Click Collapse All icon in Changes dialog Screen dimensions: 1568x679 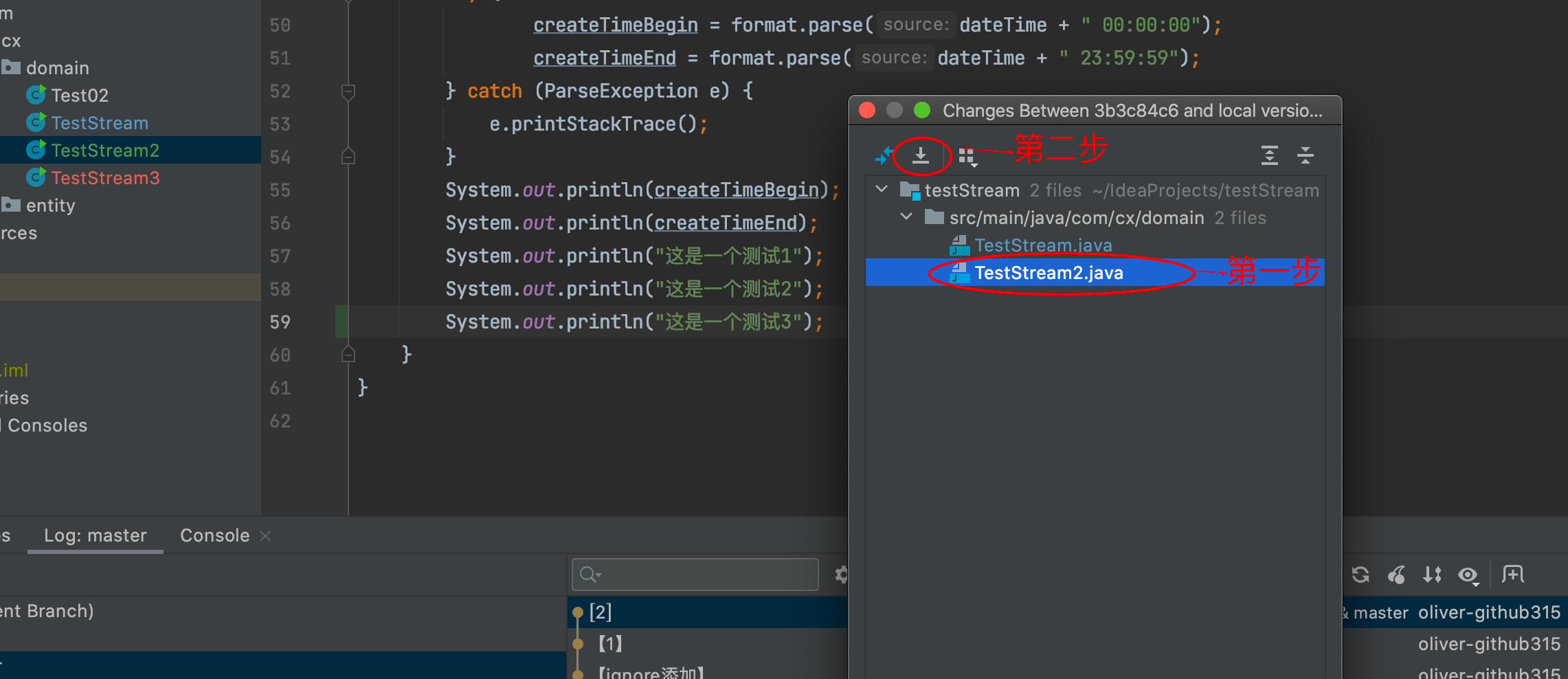(1306, 155)
